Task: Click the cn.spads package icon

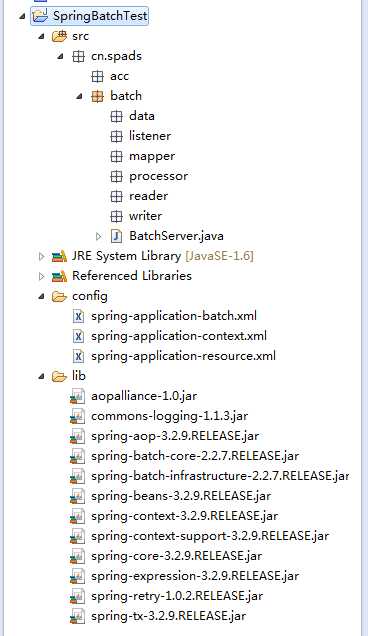Action: (78, 56)
